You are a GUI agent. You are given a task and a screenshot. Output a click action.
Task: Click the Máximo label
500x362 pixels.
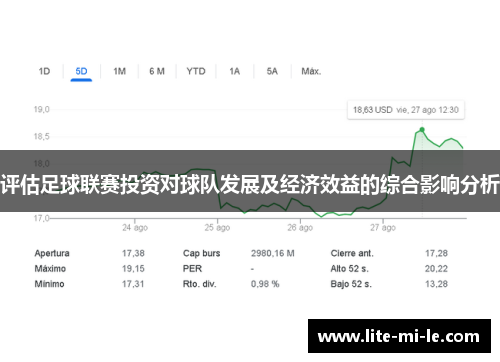(50, 269)
